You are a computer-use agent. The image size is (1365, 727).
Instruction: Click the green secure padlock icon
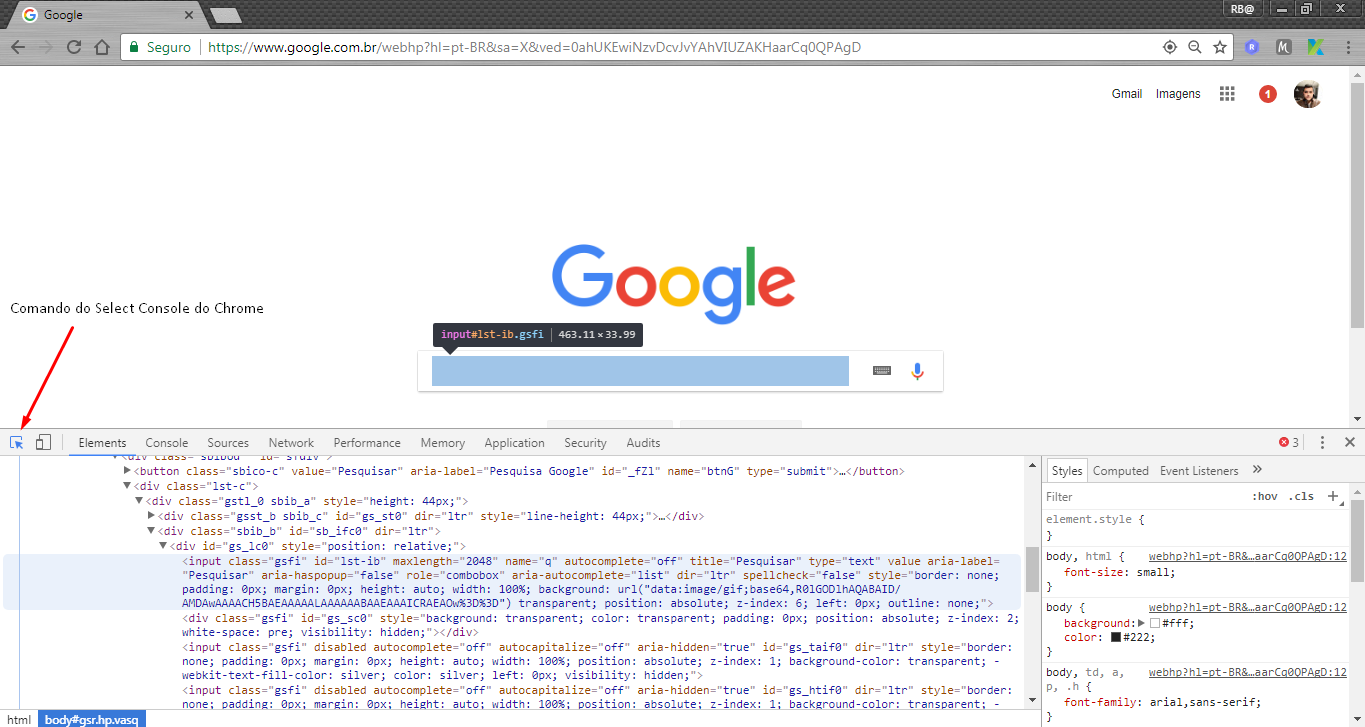[135, 47]
